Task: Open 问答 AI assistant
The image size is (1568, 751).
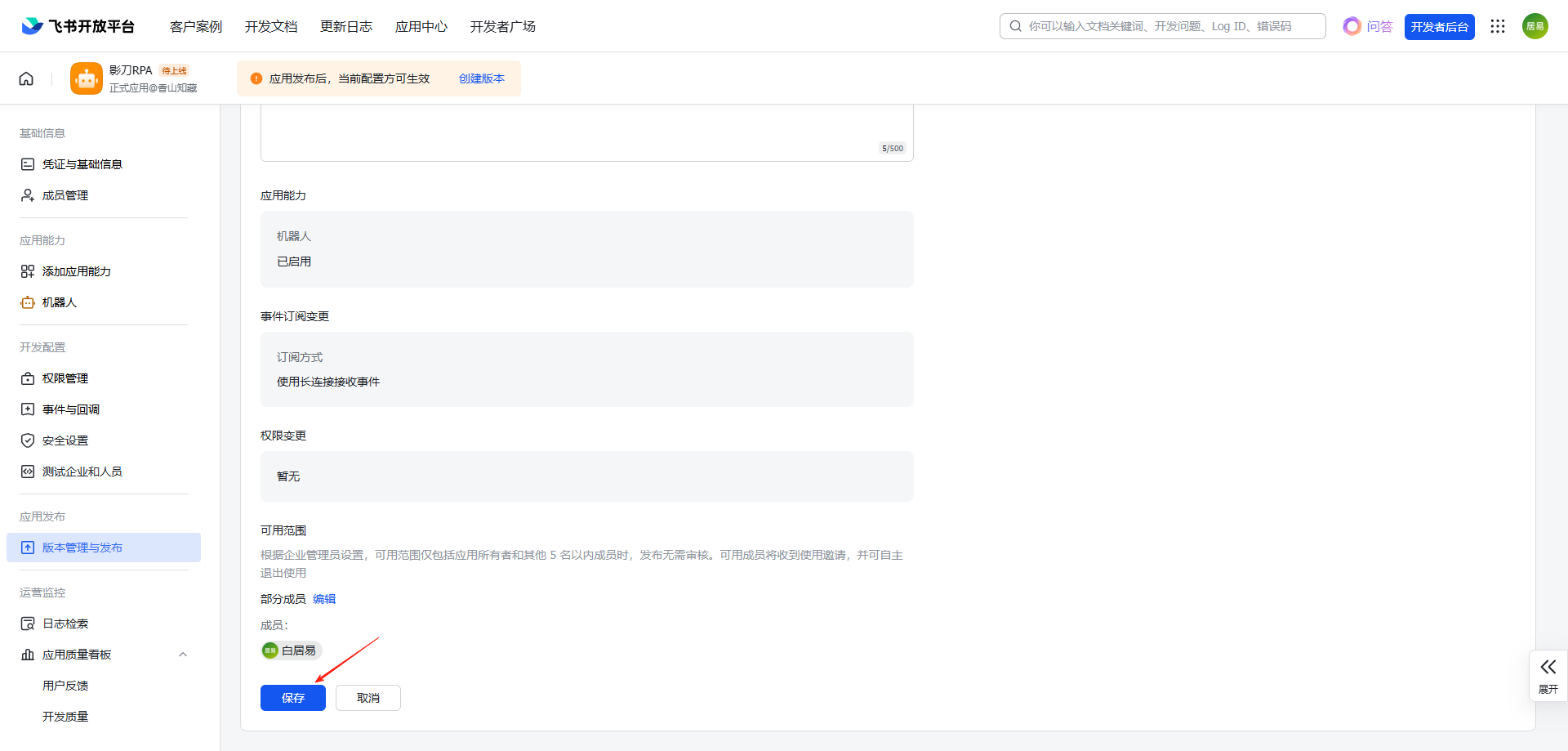Action: [1368, 26]
